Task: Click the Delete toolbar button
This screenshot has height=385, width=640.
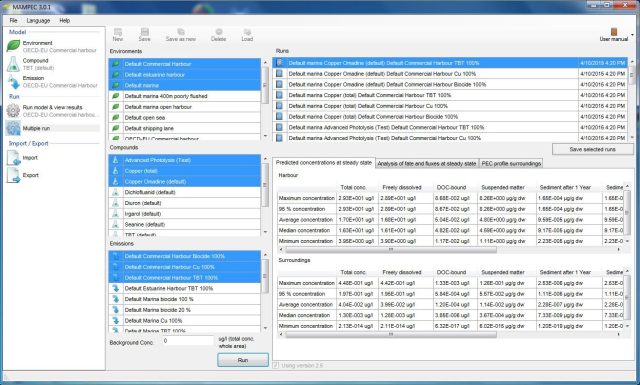Action: (218, 35)
